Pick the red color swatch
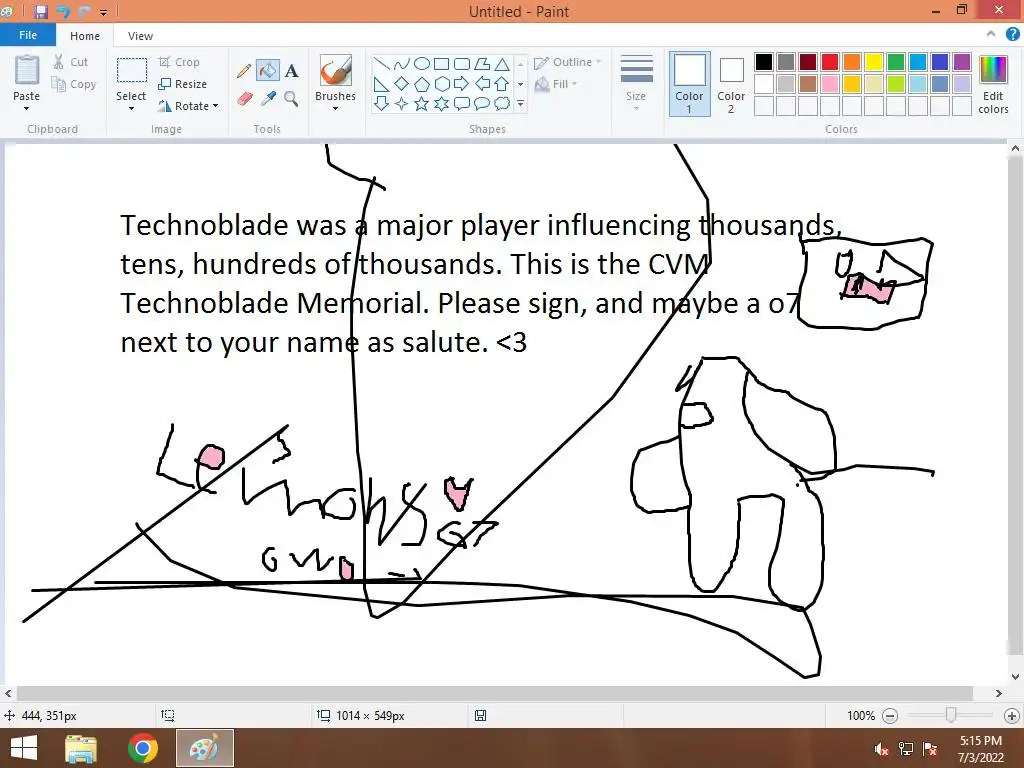Image resolution: width=1024 pixels, height=768 pixels. [829, 62]
